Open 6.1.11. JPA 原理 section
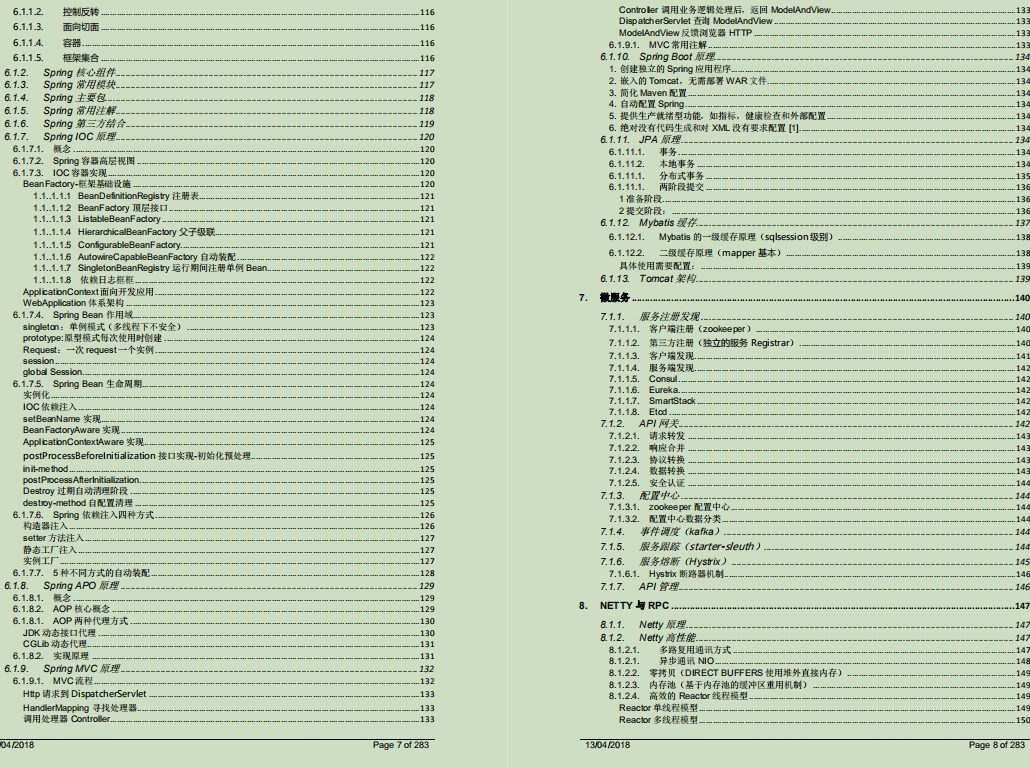This screenshot has width=1030, height=767. point(815,140)
